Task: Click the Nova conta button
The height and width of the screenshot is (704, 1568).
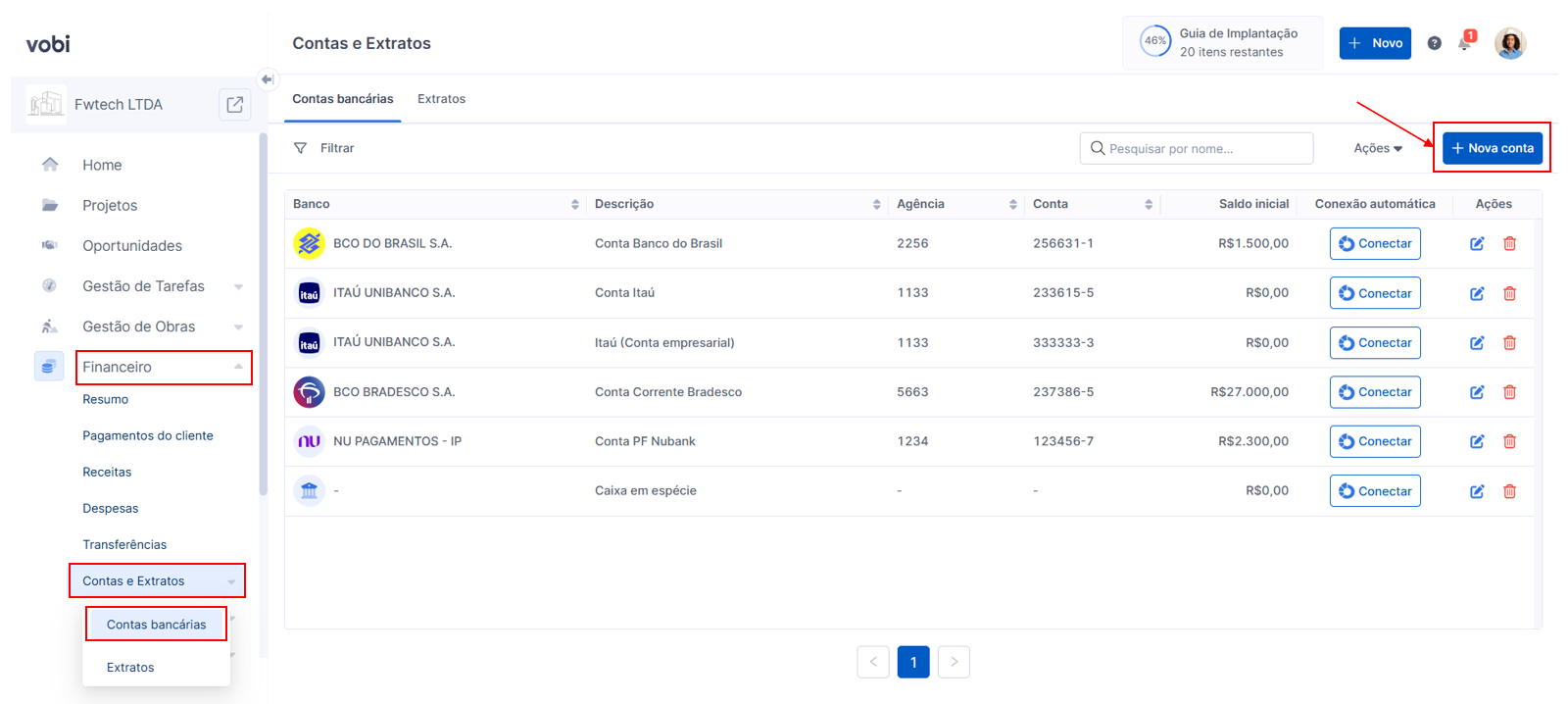Action: pos(1493,148)
